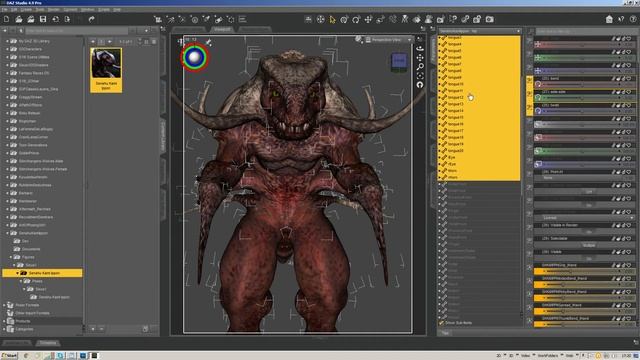Viewport: 640px width, 360px height.
Task: Click the first icon of the left toolbar group
Action: click(158, 19)
